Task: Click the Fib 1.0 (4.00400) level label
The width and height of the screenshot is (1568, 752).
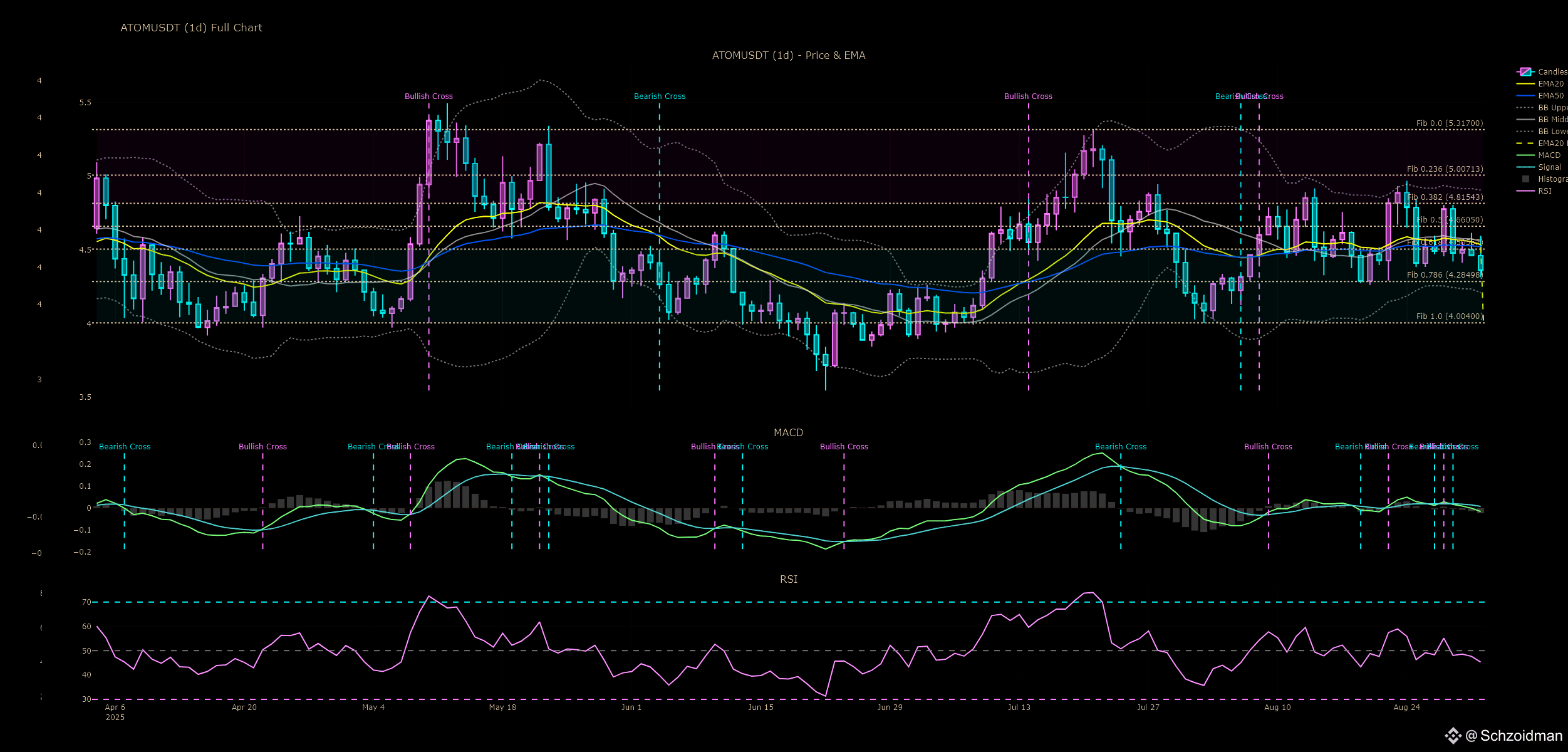Action: click(x=1449, y=316)
